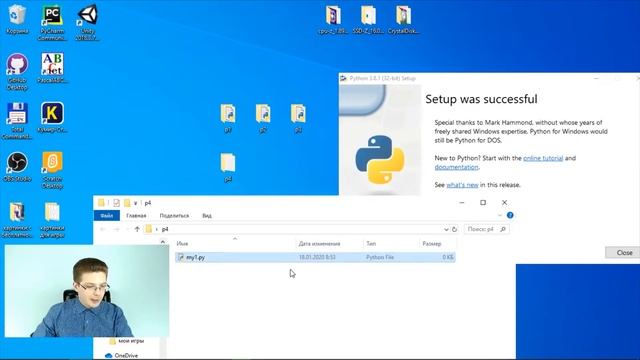Click properties icon in Explorer title bar
The height and width of the screenshot is (360, 640).
click(116, 203)
